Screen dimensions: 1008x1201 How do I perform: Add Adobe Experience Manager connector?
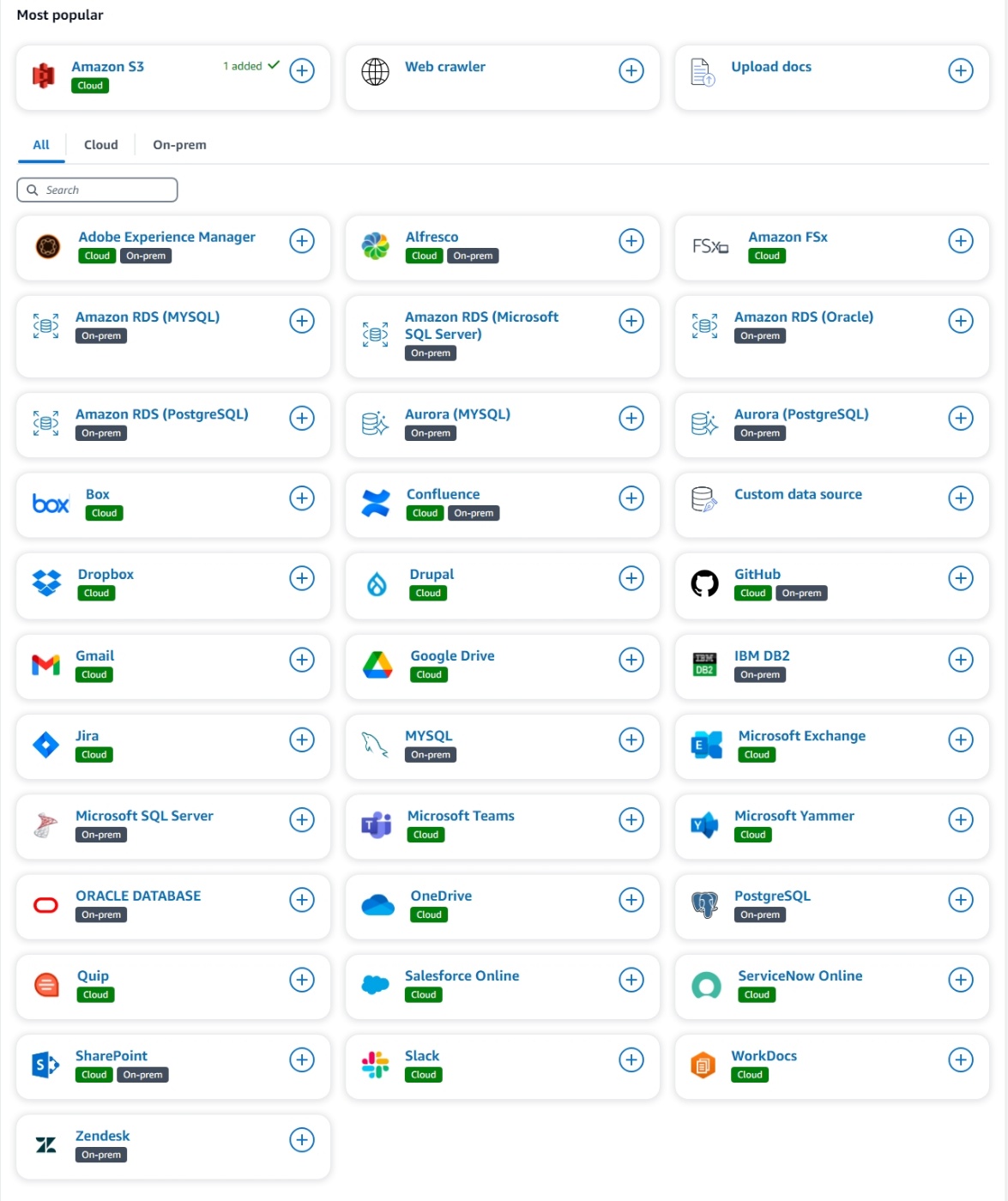(302, 241)
